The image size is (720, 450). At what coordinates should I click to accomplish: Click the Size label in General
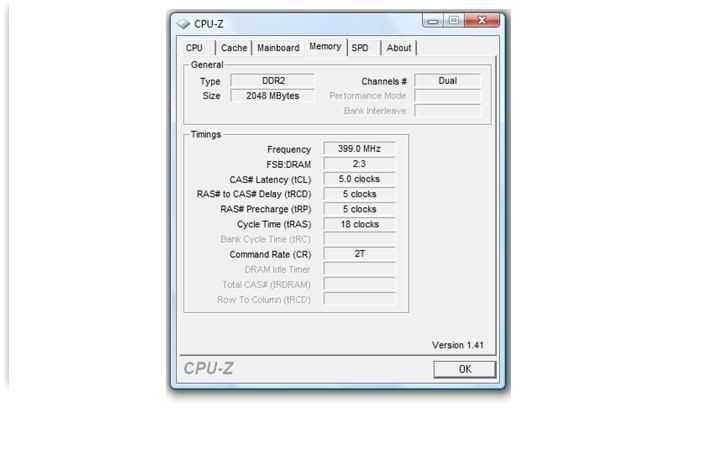[211, 96]
